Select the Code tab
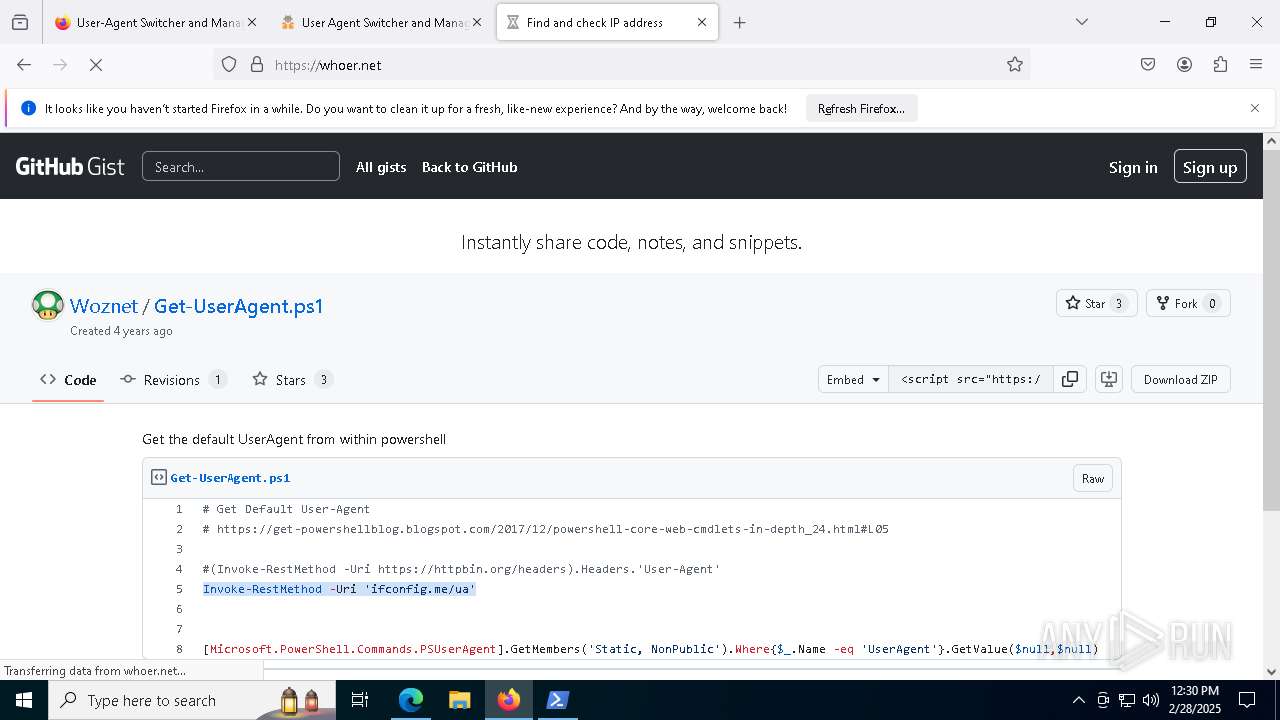1280x720 pixels. point(68,380)
